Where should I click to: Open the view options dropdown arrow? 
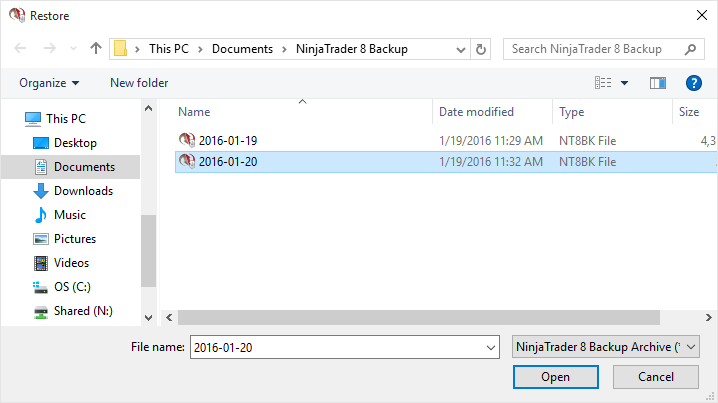(625, 83)
